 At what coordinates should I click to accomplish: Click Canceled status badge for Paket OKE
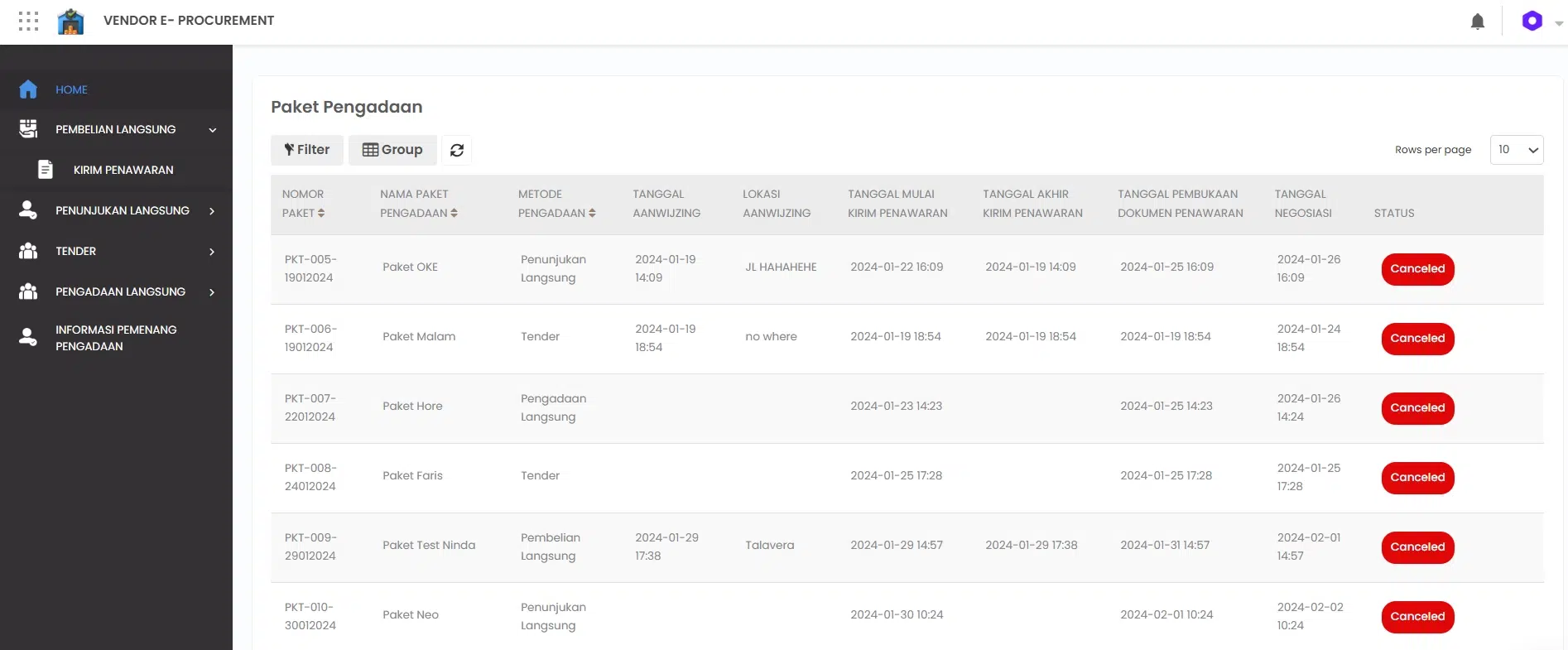click(1417, 269)
